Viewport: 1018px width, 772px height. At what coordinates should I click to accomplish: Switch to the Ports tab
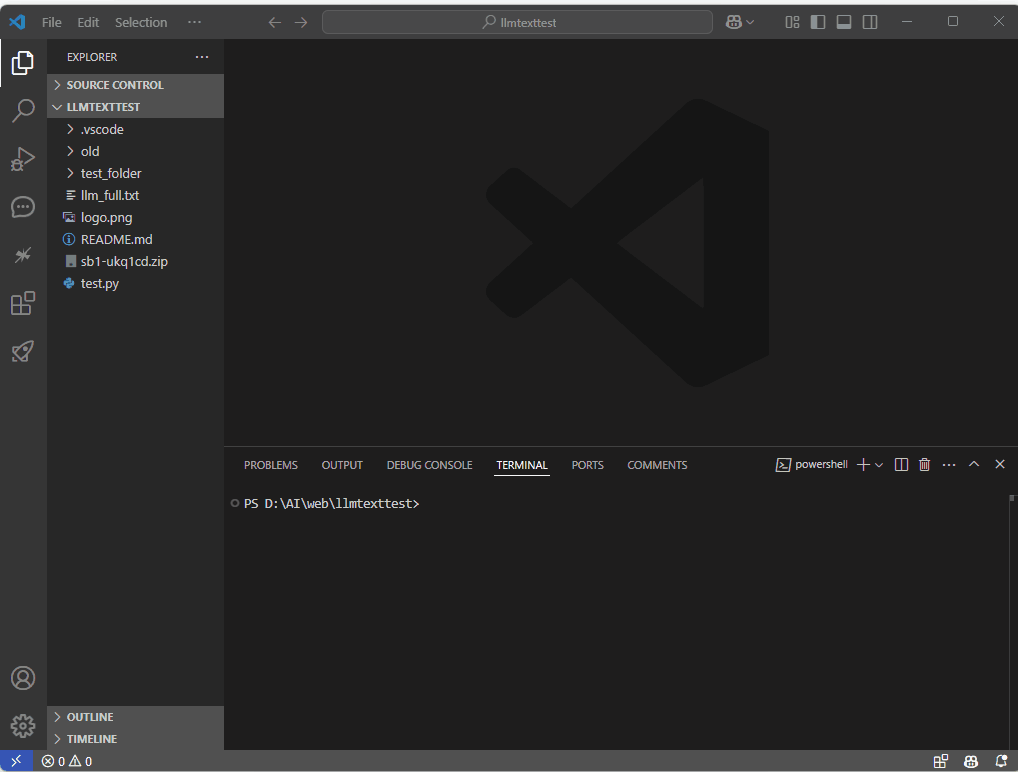point(588,465)
